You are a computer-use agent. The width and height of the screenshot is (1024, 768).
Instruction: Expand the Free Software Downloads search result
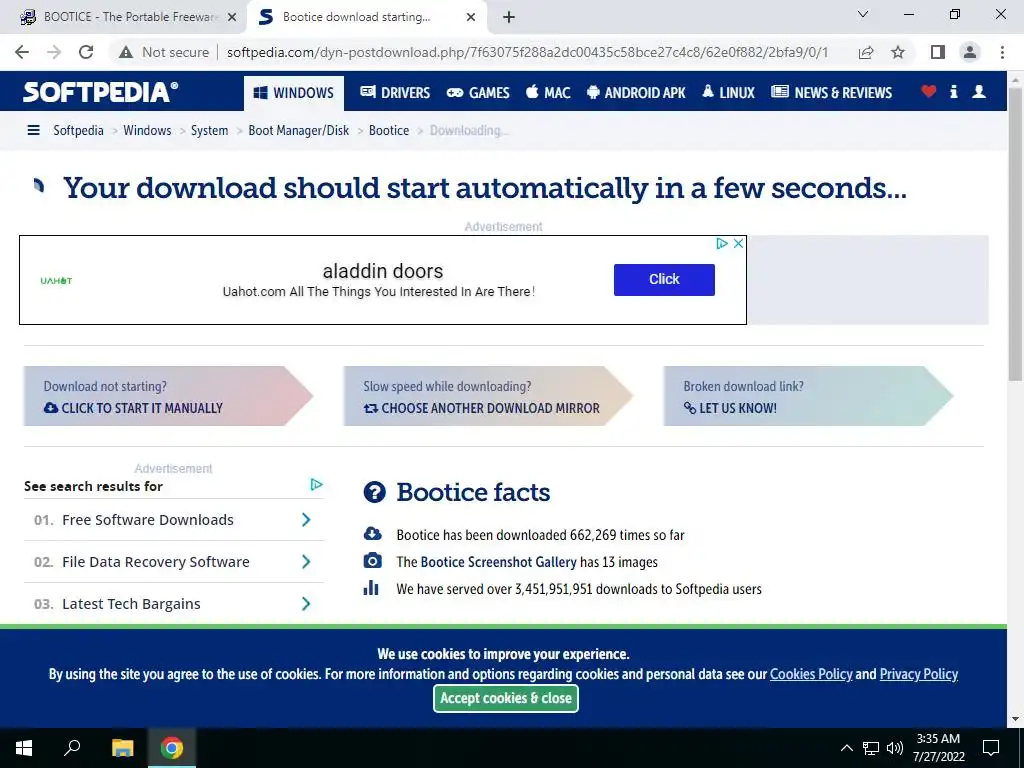[x=174, y=520]
